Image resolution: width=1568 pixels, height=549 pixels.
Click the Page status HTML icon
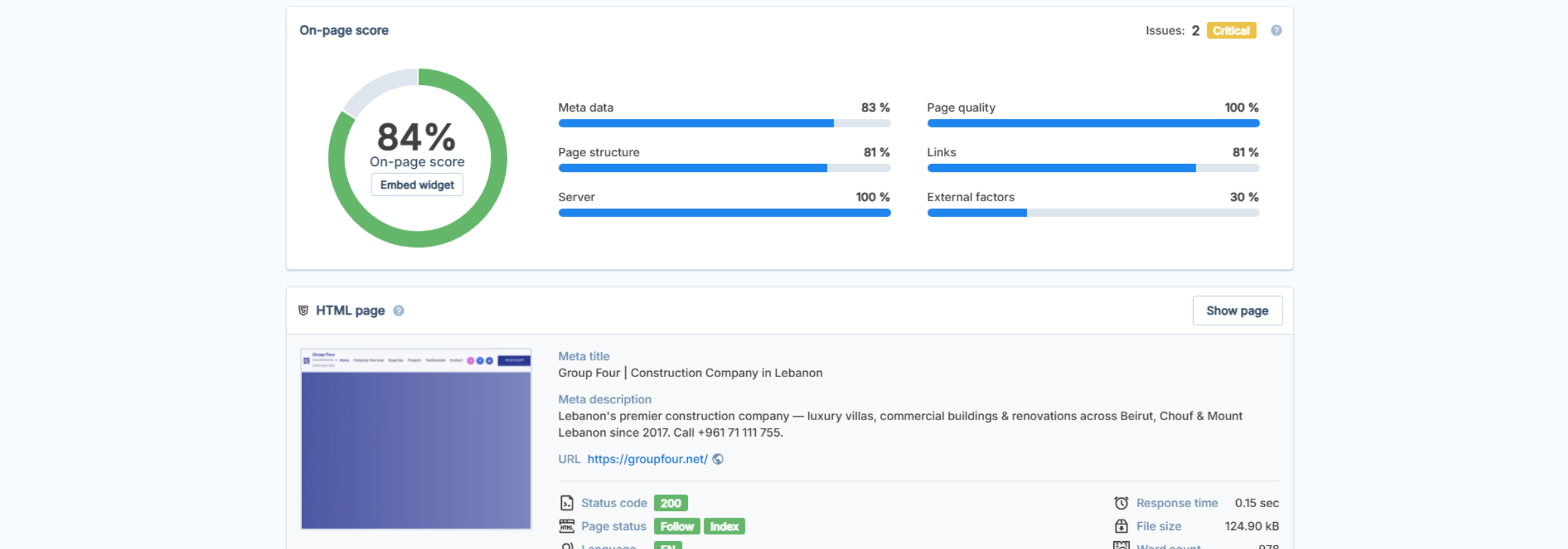click(566, 526)
